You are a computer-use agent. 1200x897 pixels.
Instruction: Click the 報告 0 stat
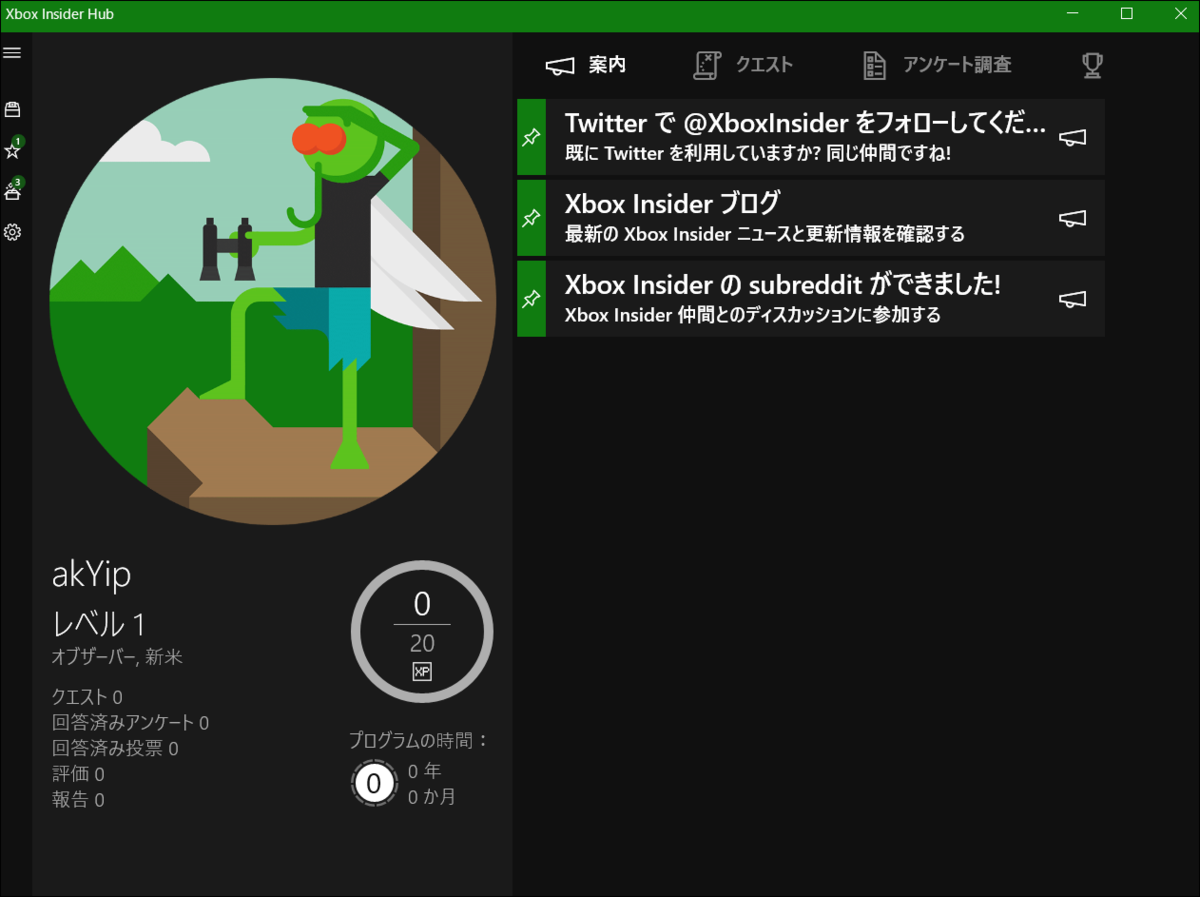78,800
